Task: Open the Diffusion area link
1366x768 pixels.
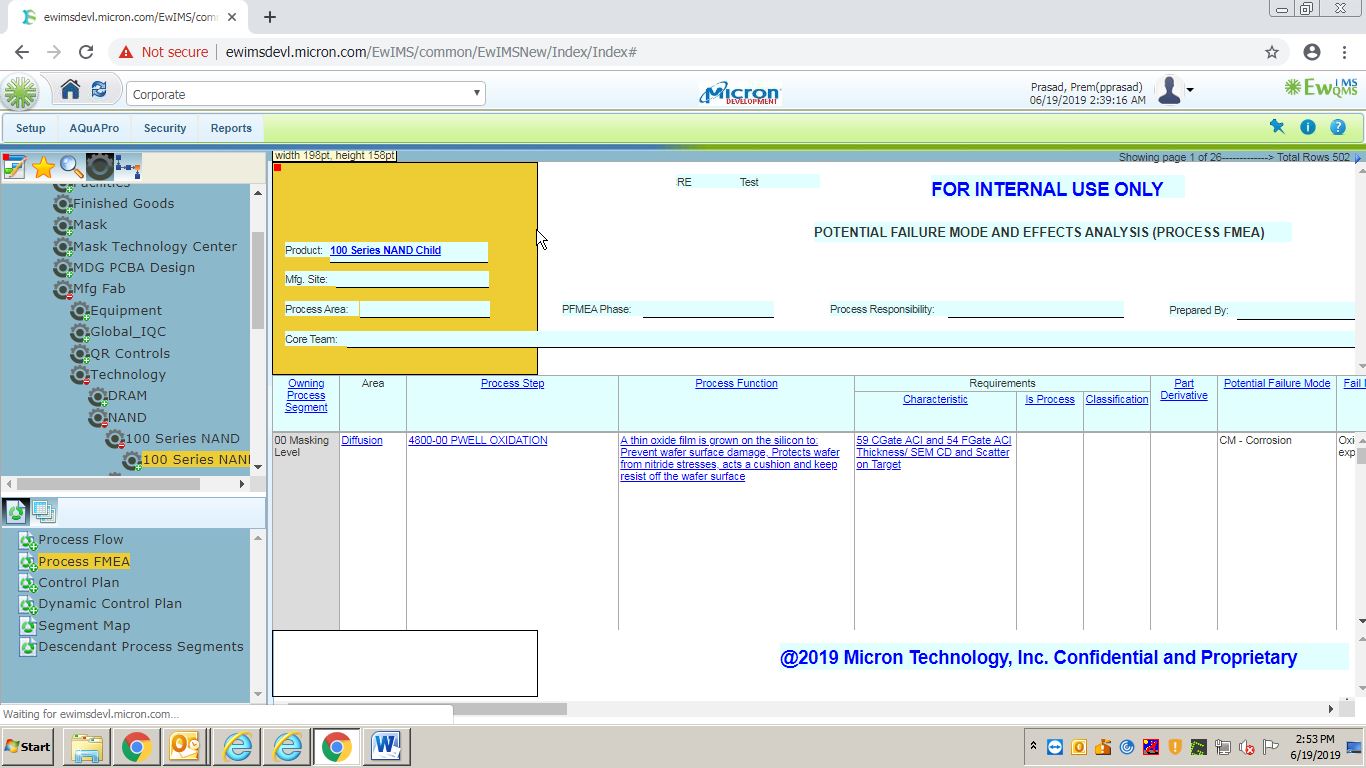Action: [362, 440]
